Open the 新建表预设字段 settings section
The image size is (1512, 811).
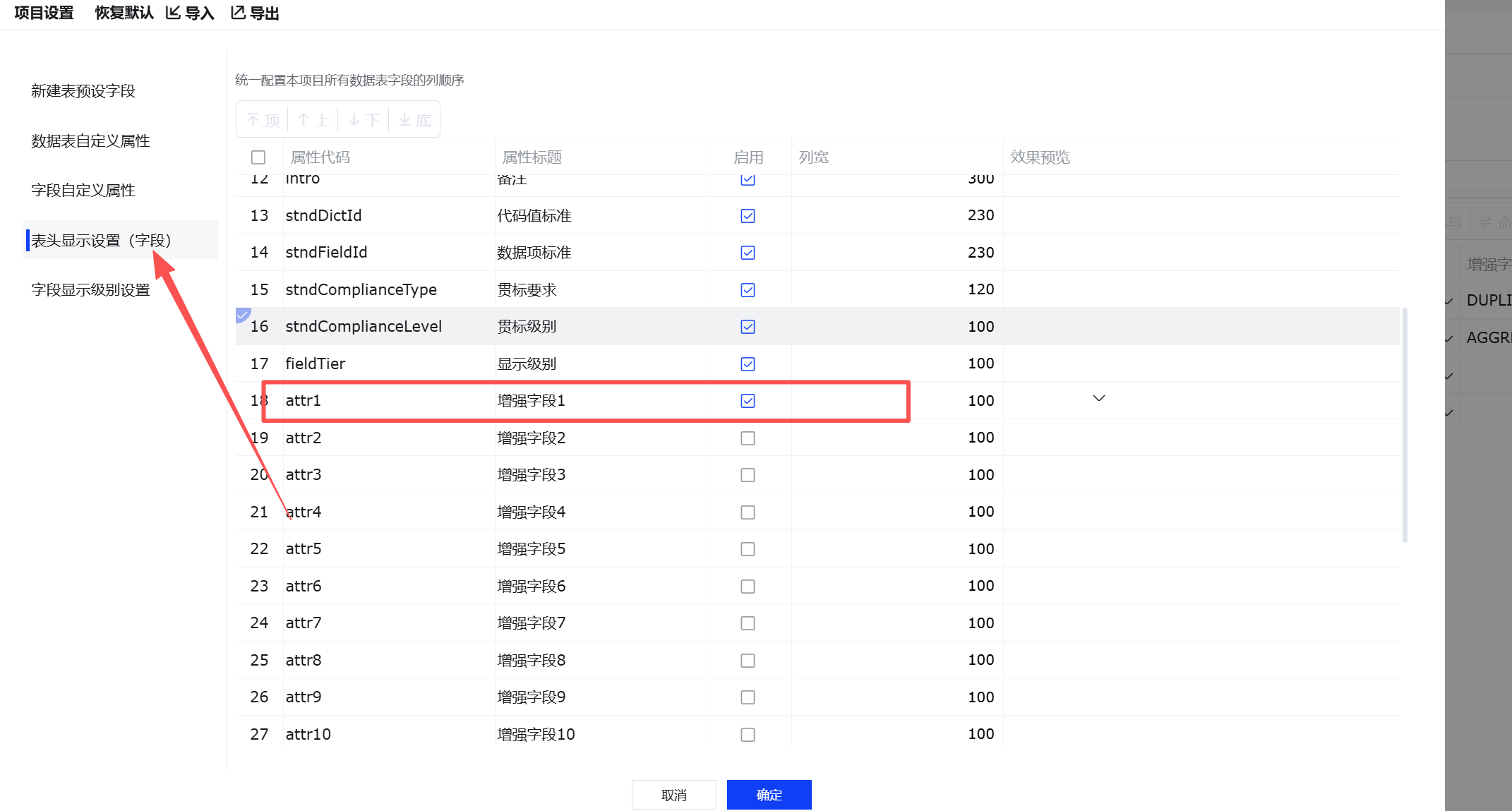click(83, 91)
